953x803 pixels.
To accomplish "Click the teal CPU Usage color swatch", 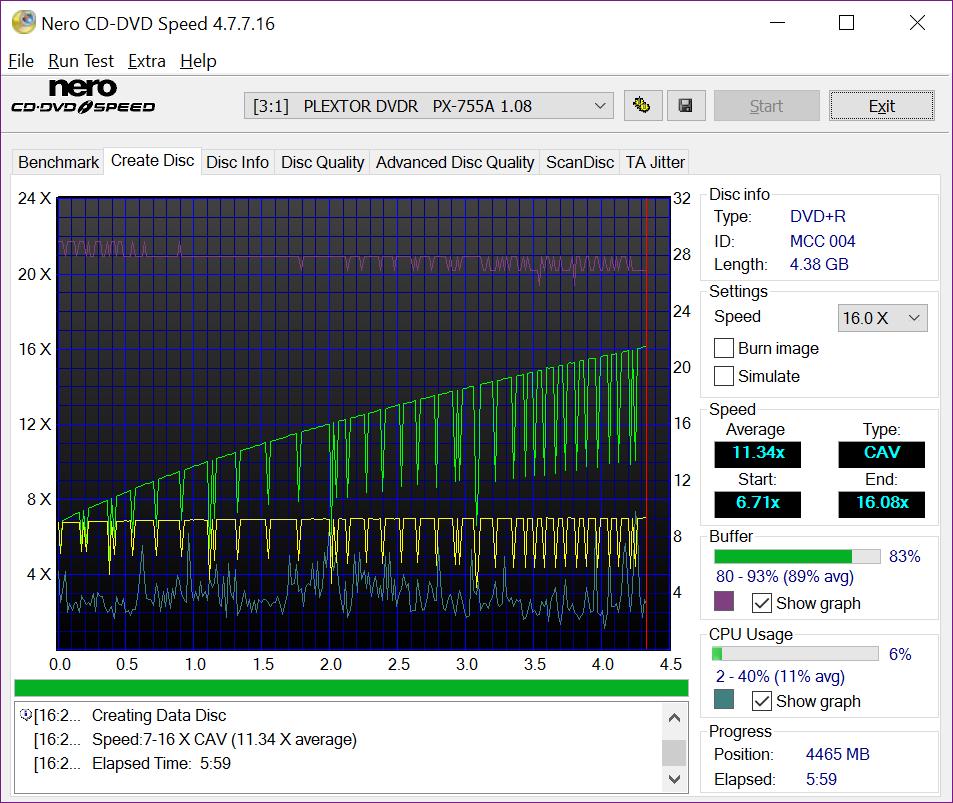I will click(x=724, y=700).
